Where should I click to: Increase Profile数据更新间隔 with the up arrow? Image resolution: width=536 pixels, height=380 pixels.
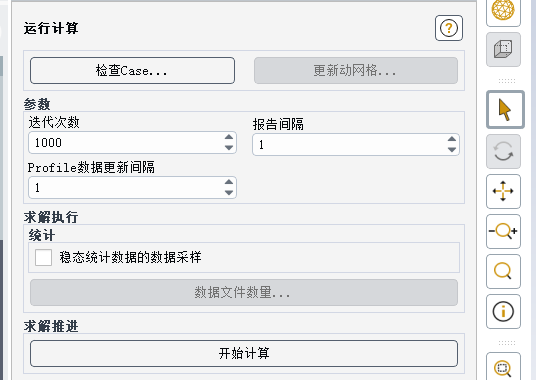[x=229, y=182]
